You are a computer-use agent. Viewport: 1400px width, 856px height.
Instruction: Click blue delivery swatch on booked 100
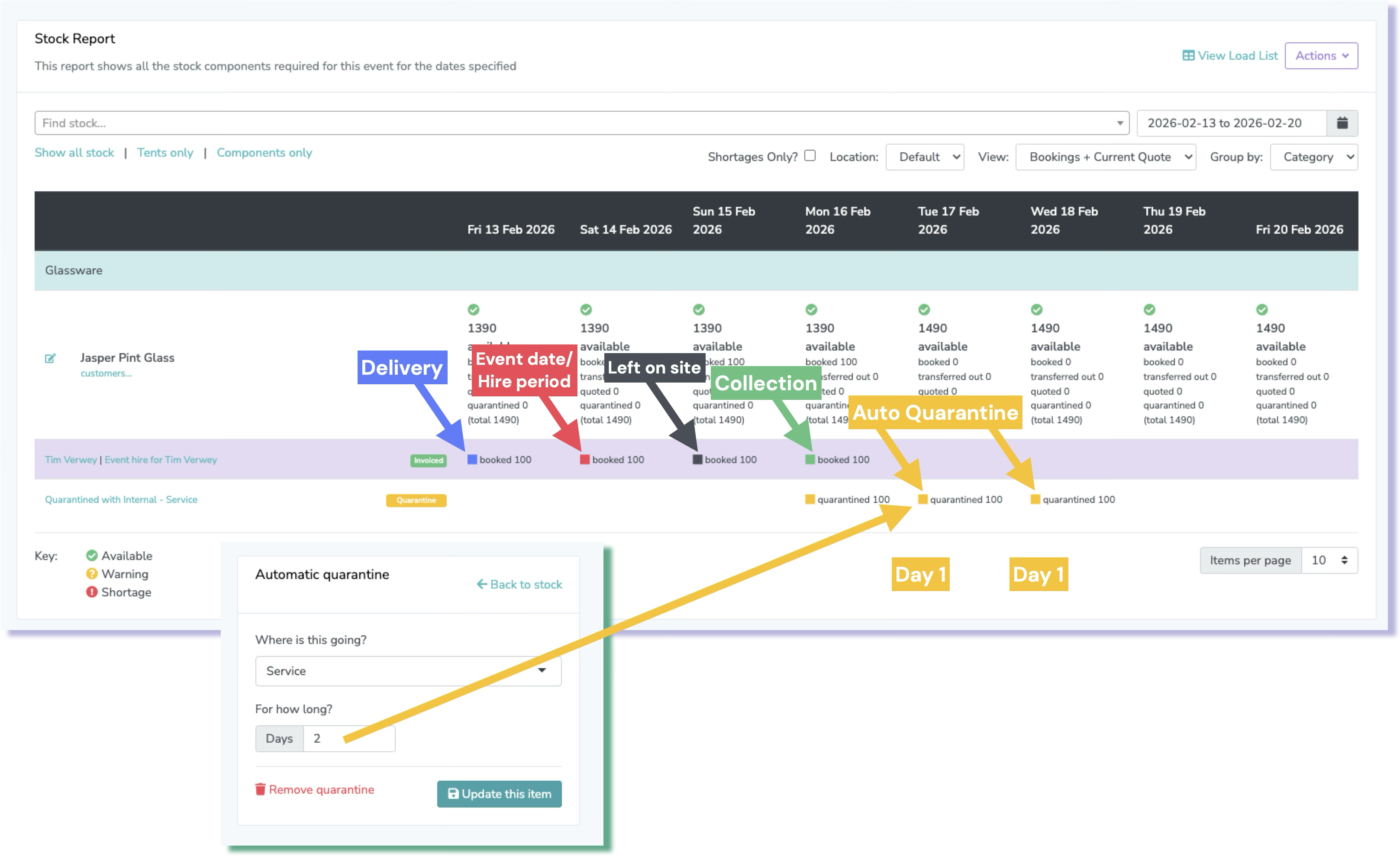[x=471, y=460]
